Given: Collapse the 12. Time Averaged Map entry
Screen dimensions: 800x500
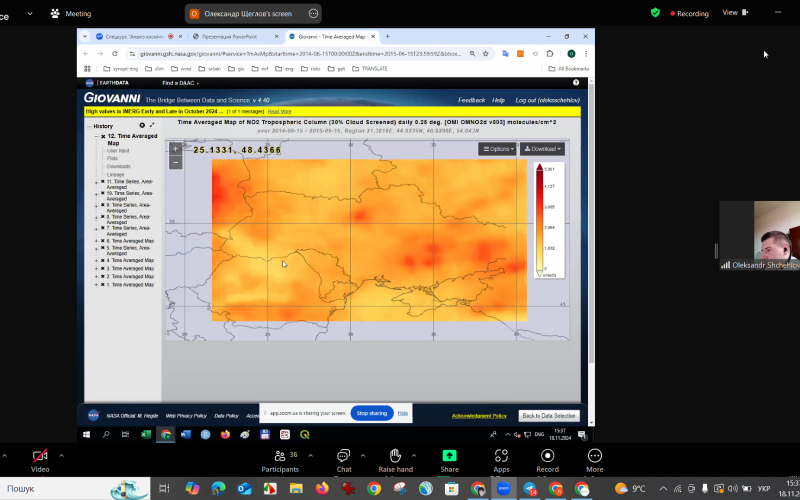Looking at the screenshot, I should 96,136.
